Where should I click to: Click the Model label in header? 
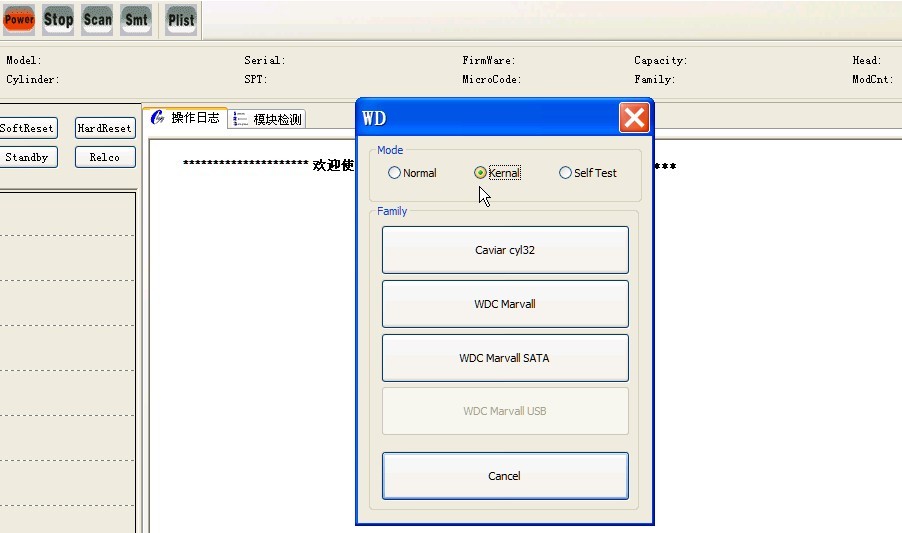click(x=24, y=60)
